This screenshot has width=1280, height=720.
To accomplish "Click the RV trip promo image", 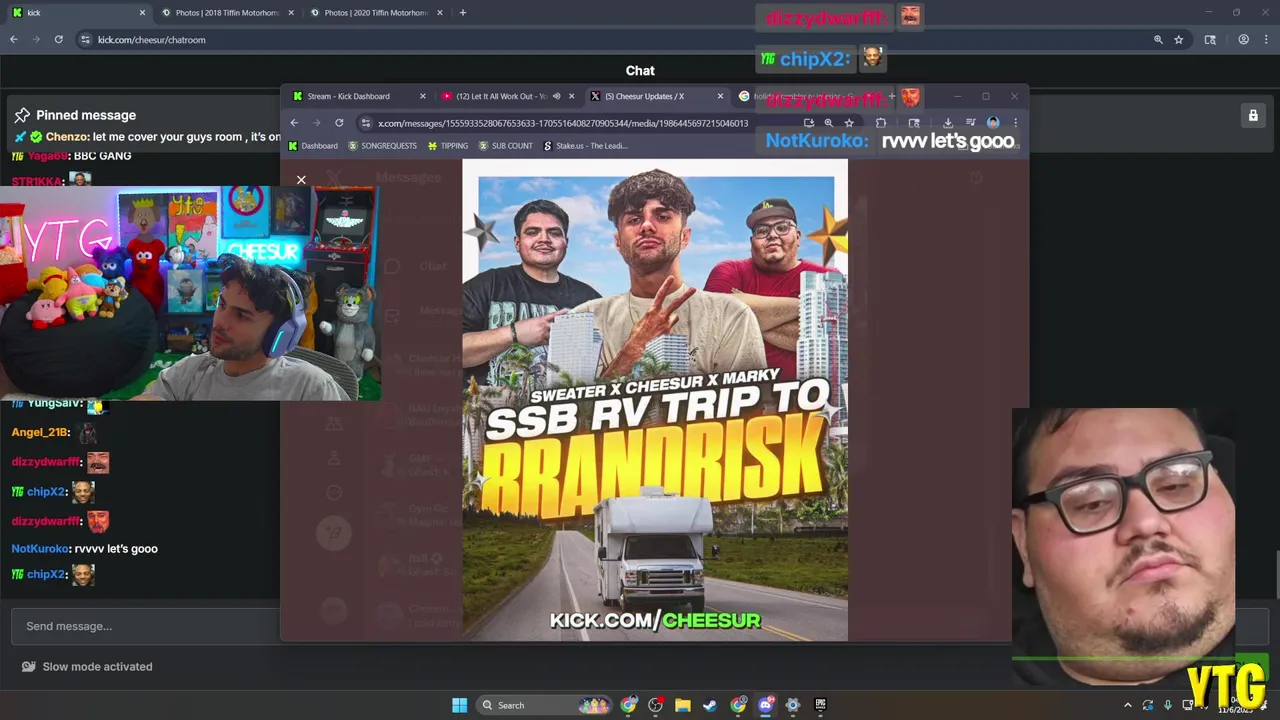I will [655, 400].
